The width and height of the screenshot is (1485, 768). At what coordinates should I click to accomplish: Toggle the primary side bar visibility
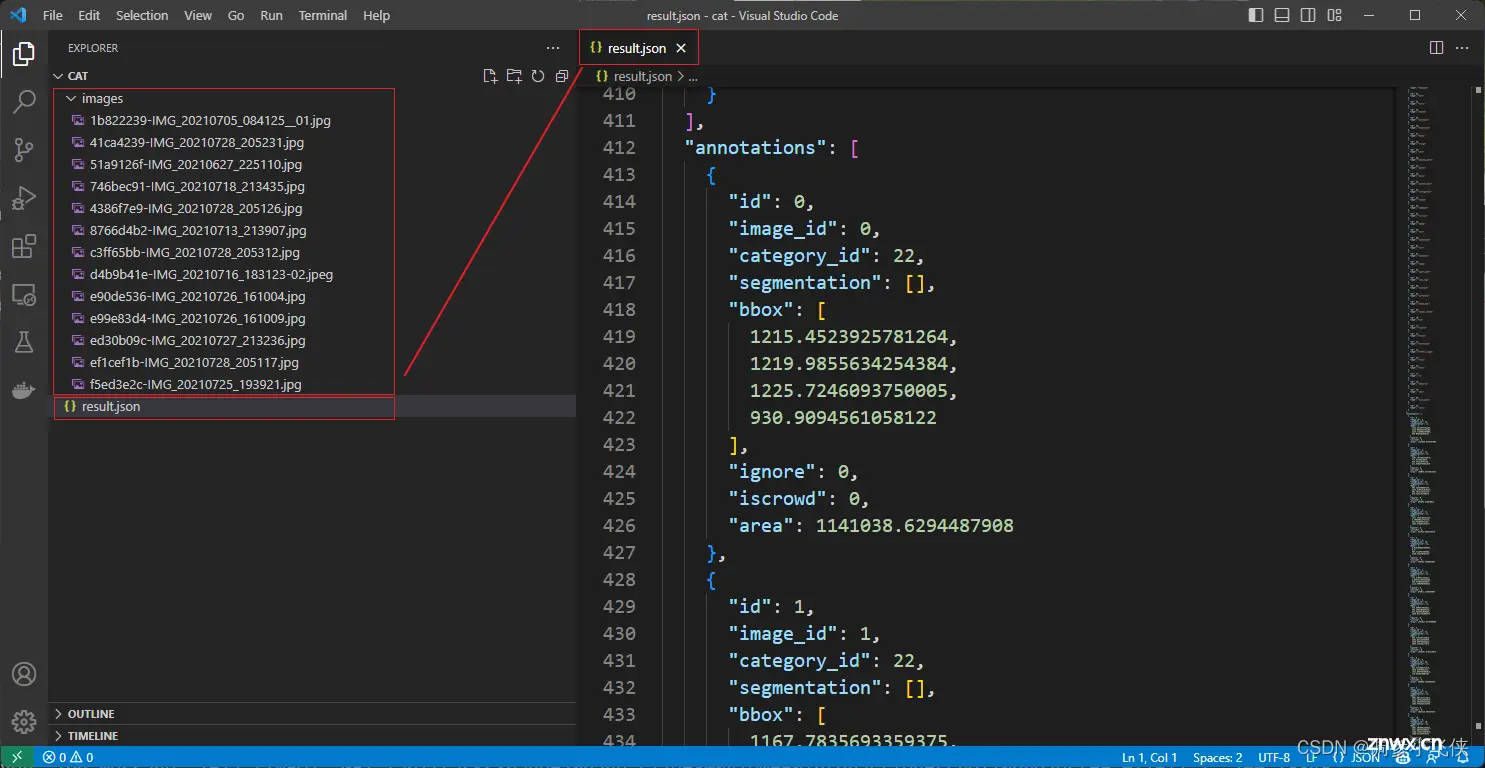(1257, 15)
